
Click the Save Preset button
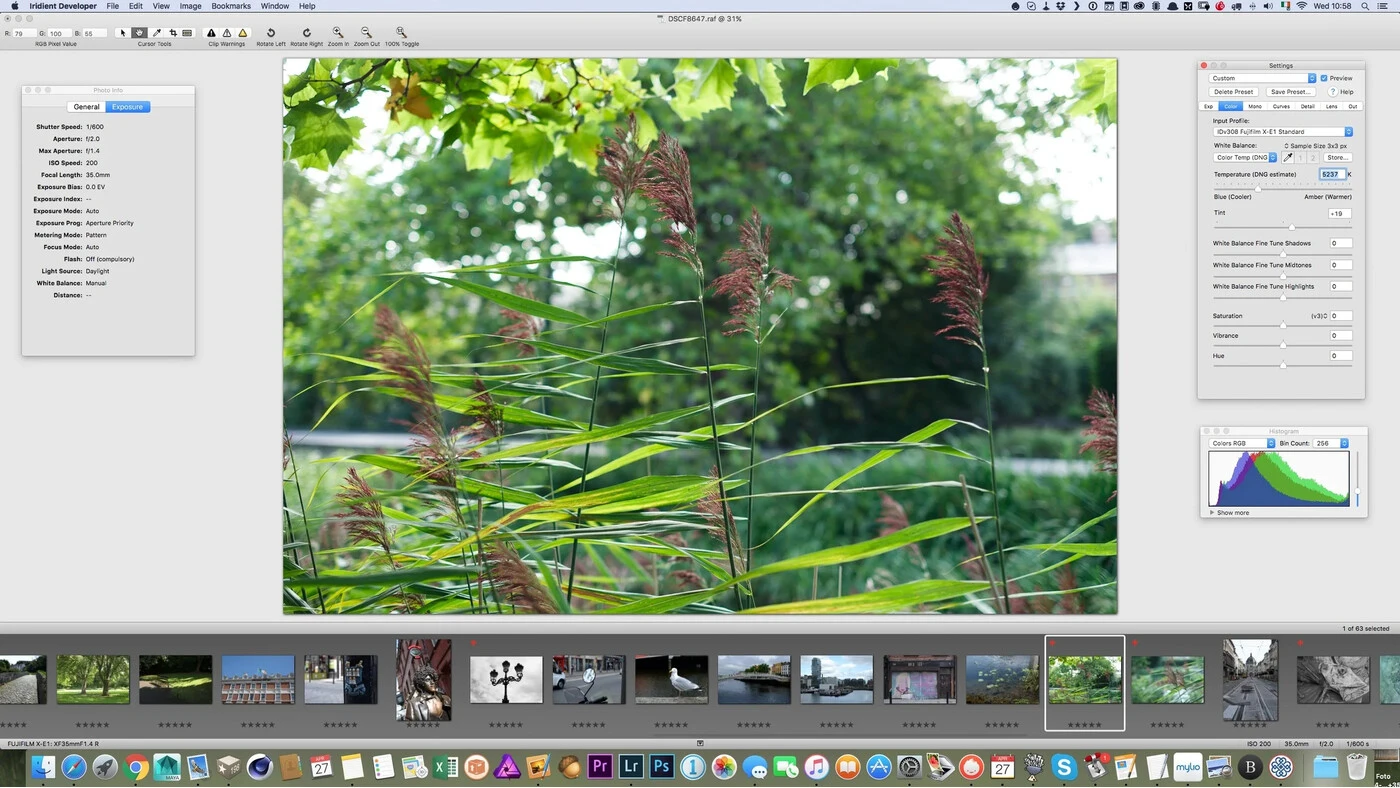[1290, 92]
